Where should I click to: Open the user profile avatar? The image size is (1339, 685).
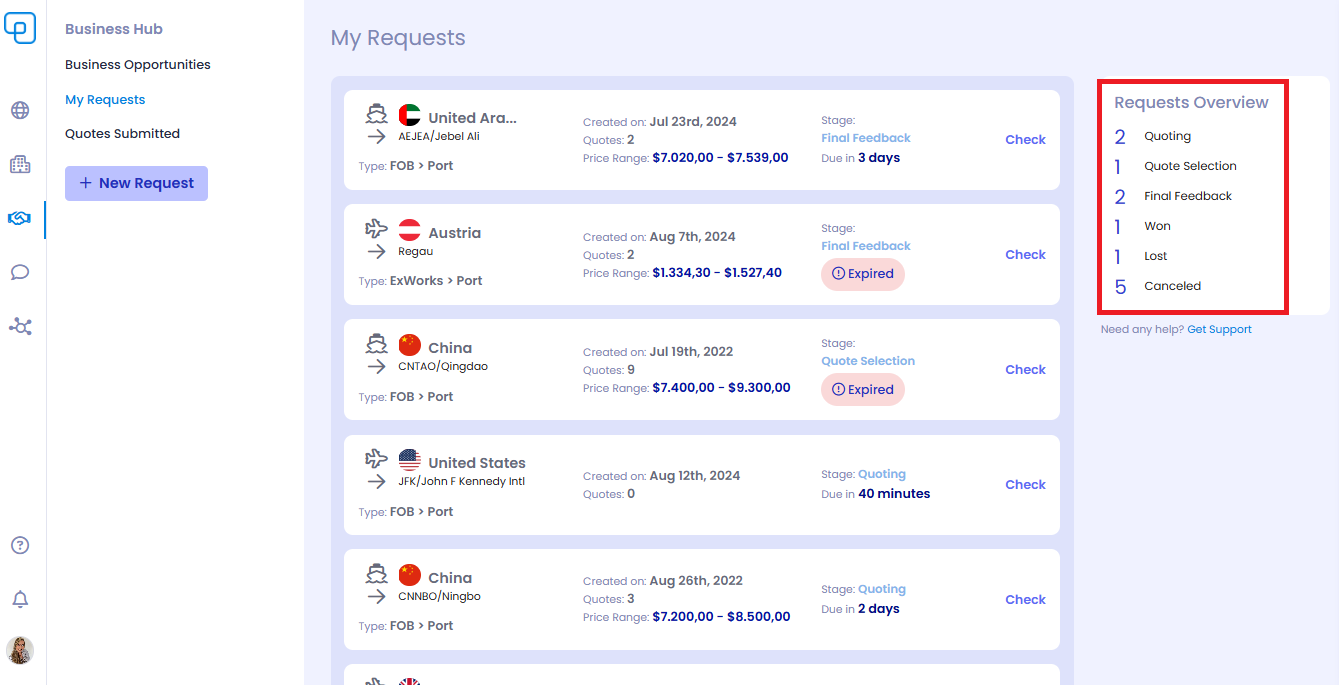[x=20, y=651]
